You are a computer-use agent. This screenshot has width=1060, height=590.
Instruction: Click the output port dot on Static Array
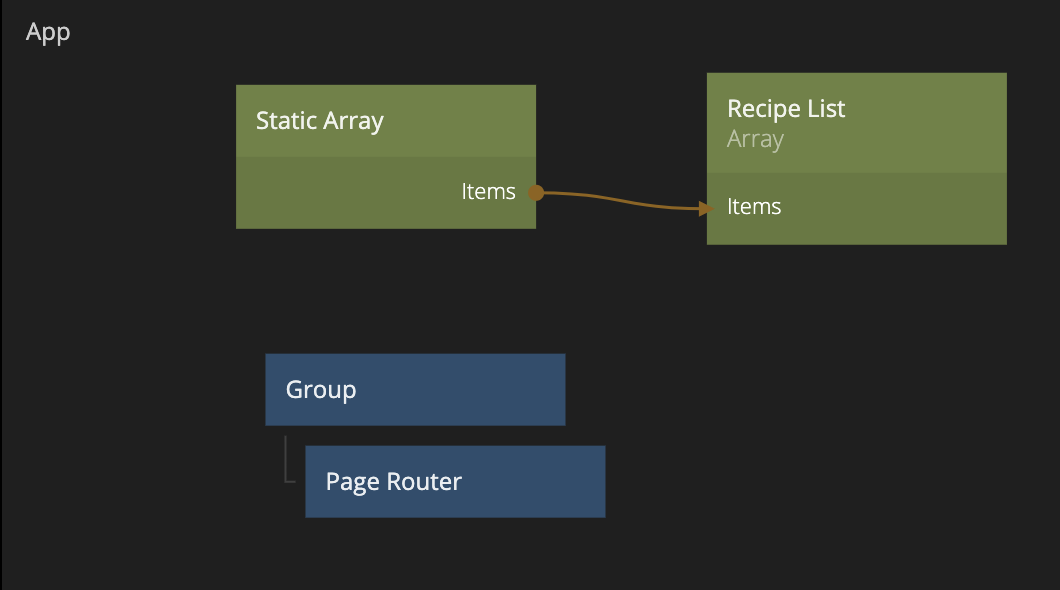535,192
